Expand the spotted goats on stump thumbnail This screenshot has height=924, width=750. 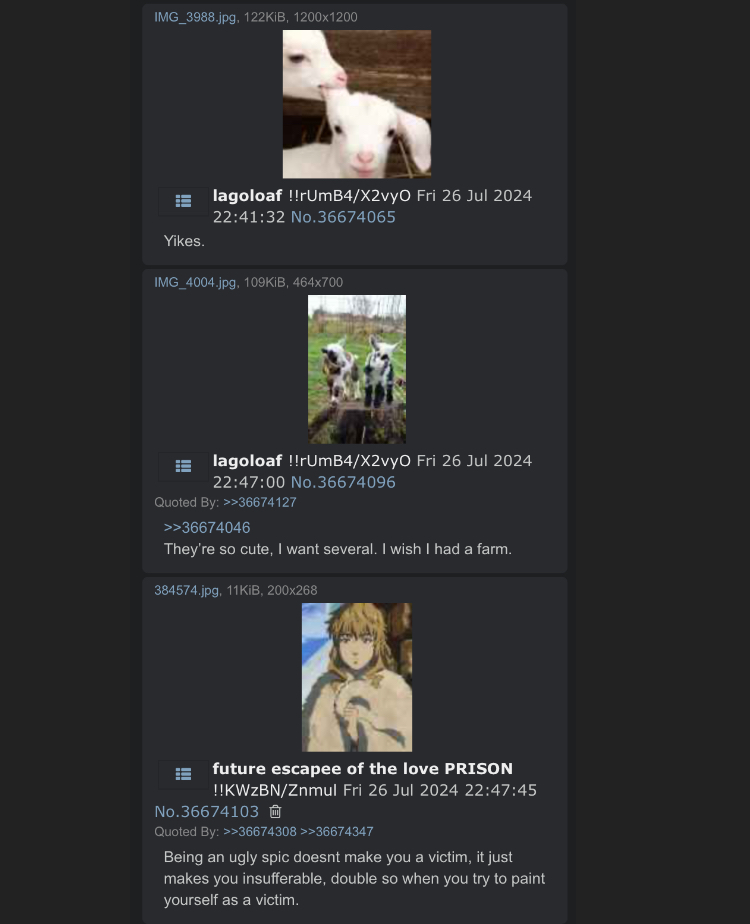click(357, 369)
